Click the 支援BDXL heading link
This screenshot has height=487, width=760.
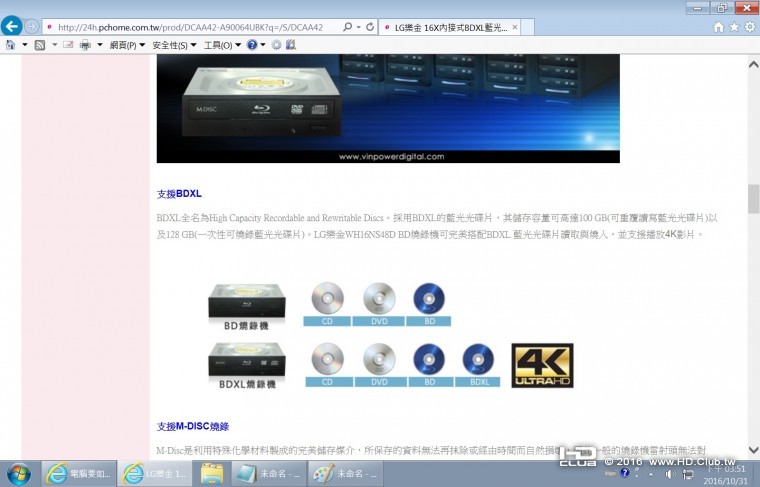(179, 194)
